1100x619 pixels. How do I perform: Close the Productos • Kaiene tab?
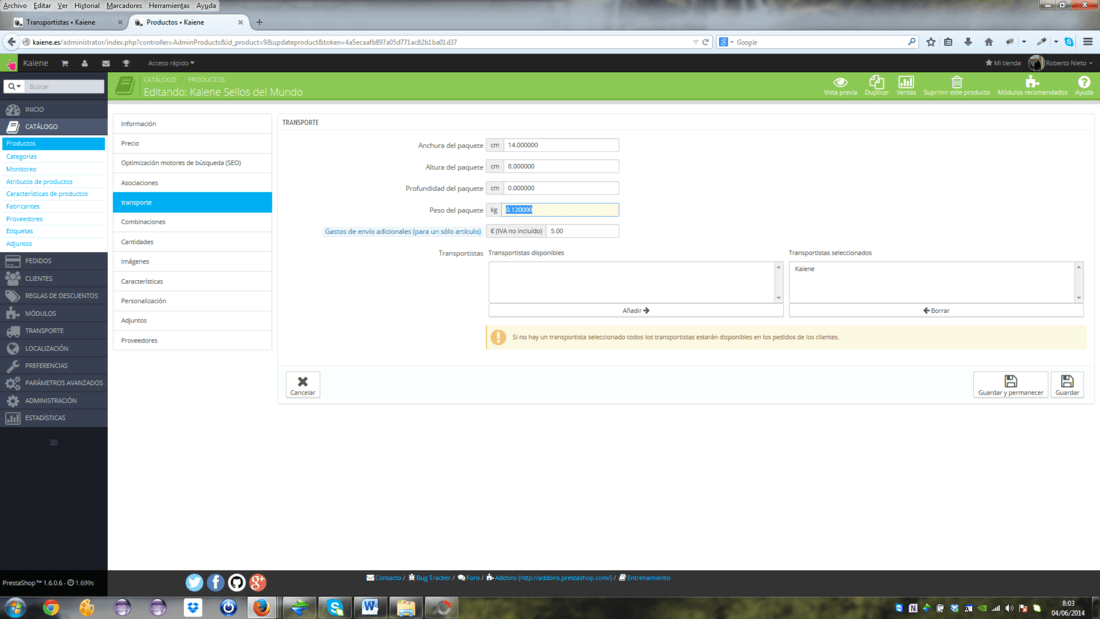click(241, 22)
